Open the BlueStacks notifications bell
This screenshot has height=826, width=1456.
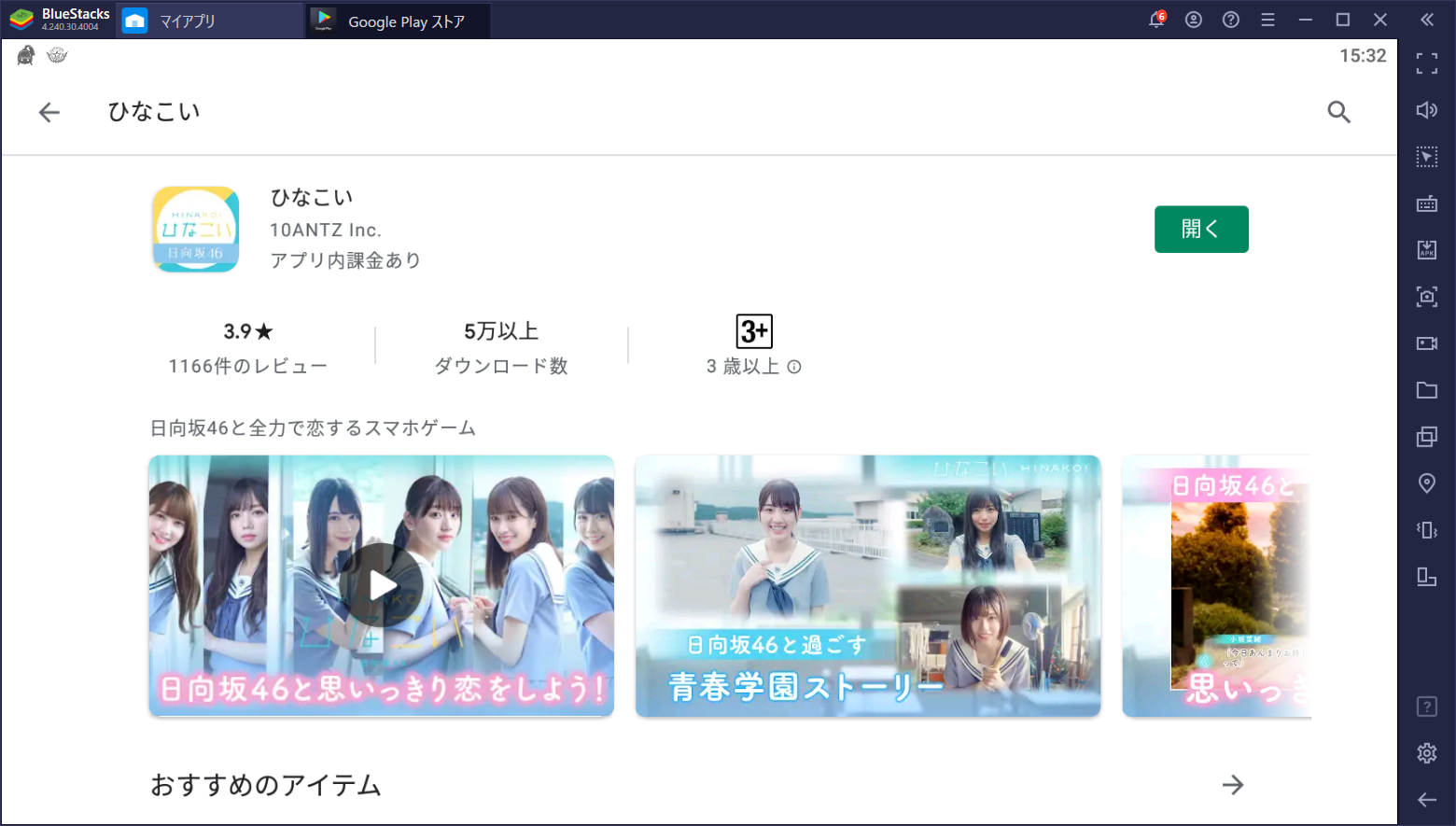pyautogui.click(x=1157, y=19)
